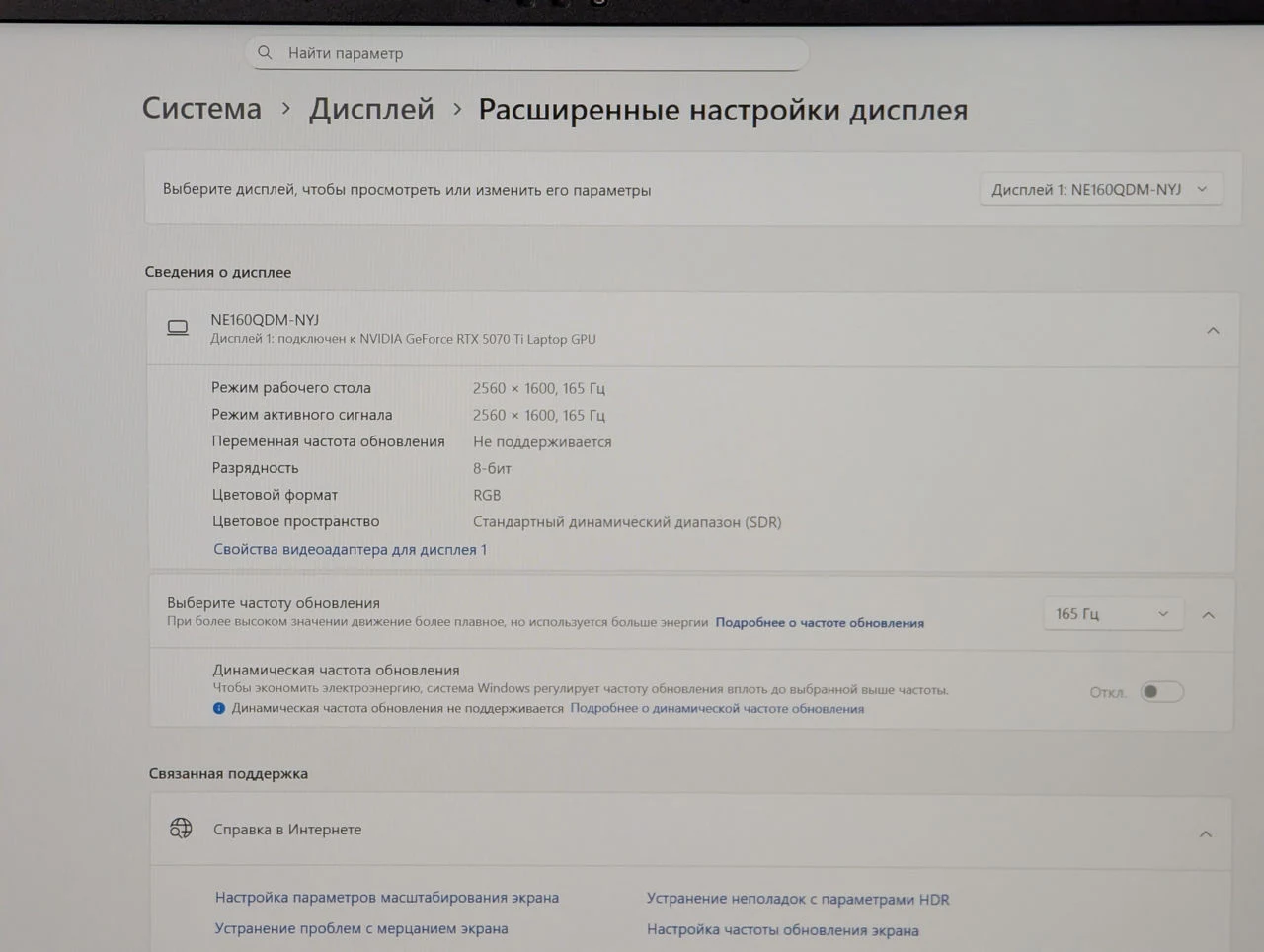Open Настройка частоты обновления экрана link
This screenshot has width=1264, height=952.
(x=783, y=930)
